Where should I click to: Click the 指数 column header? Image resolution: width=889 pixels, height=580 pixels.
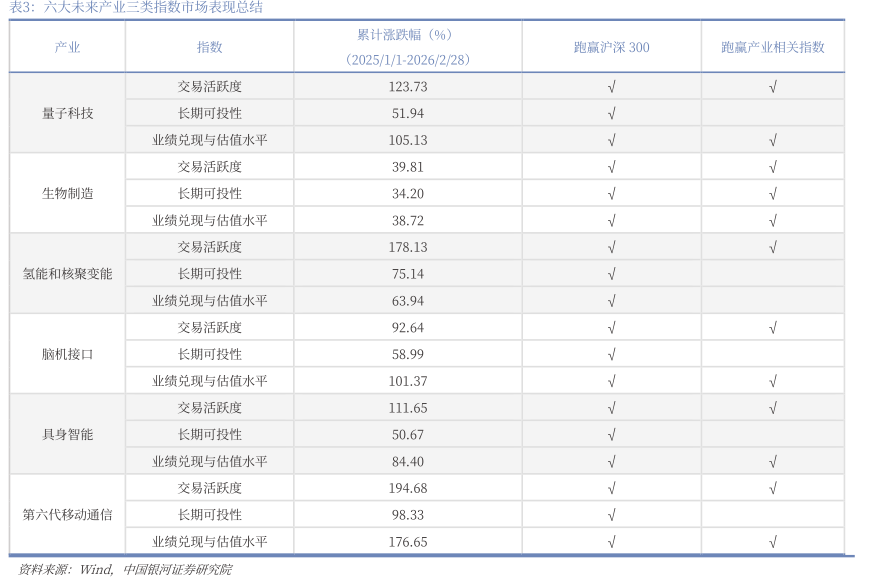pos(209,47)
